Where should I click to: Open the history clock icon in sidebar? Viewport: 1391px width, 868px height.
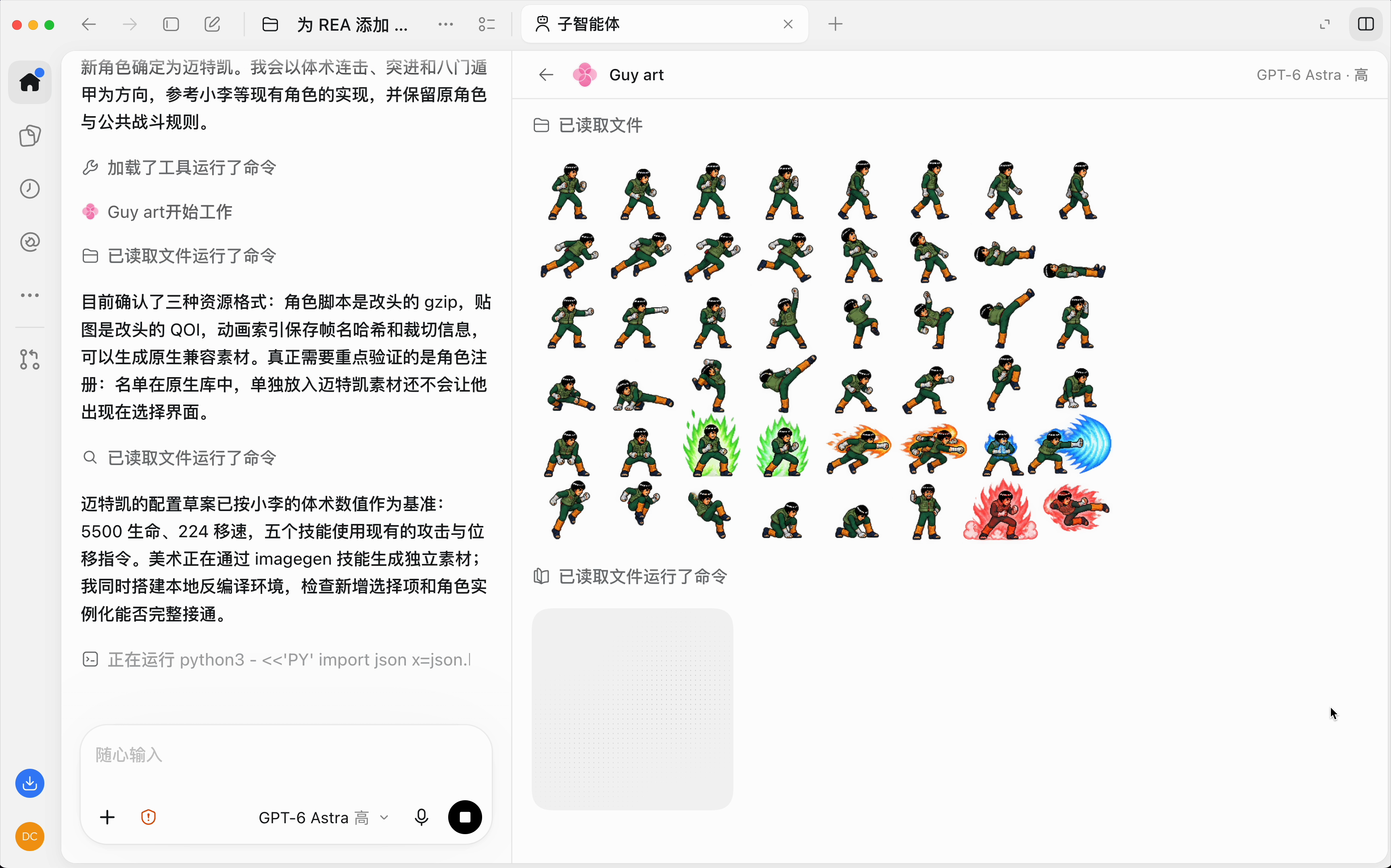point(30,189)
